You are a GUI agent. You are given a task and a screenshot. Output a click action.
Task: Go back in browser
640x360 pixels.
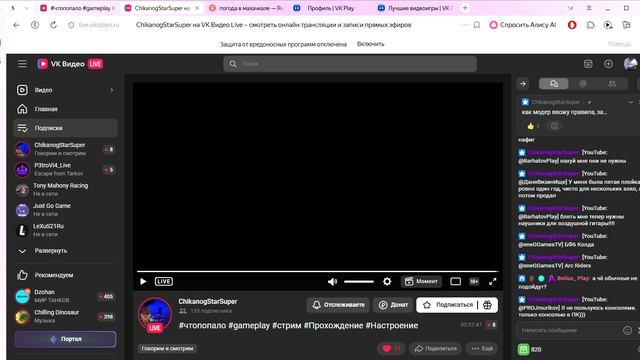[16, 25]
